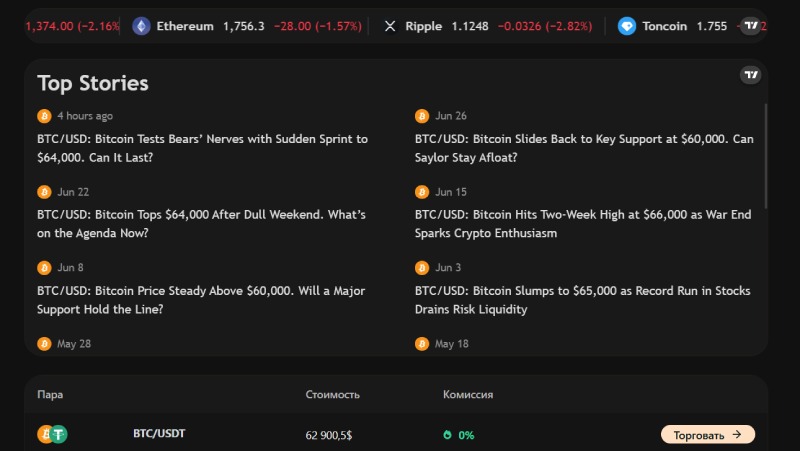
Task: Open story 'Bitcoin Slumps to $65,000'
Action: (x=583, y=299)
